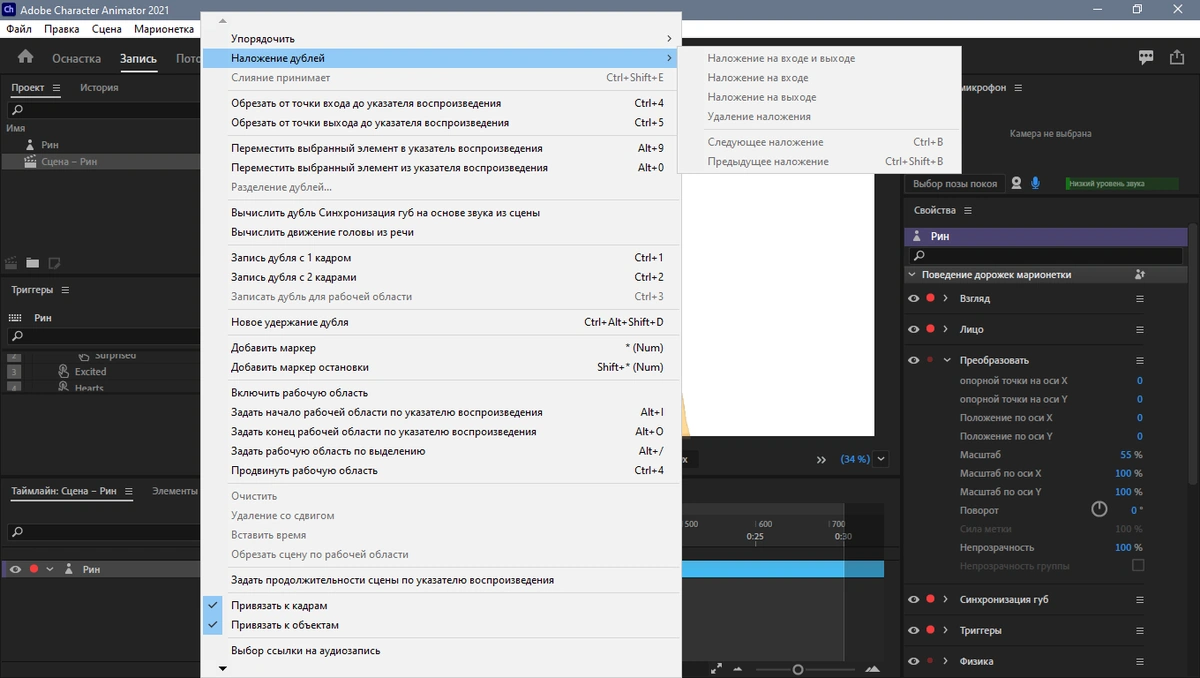The width and height of the screenshot is (1200, 678).
Task: Open the Физика behavior options menu
Action: click(1139, 661)
